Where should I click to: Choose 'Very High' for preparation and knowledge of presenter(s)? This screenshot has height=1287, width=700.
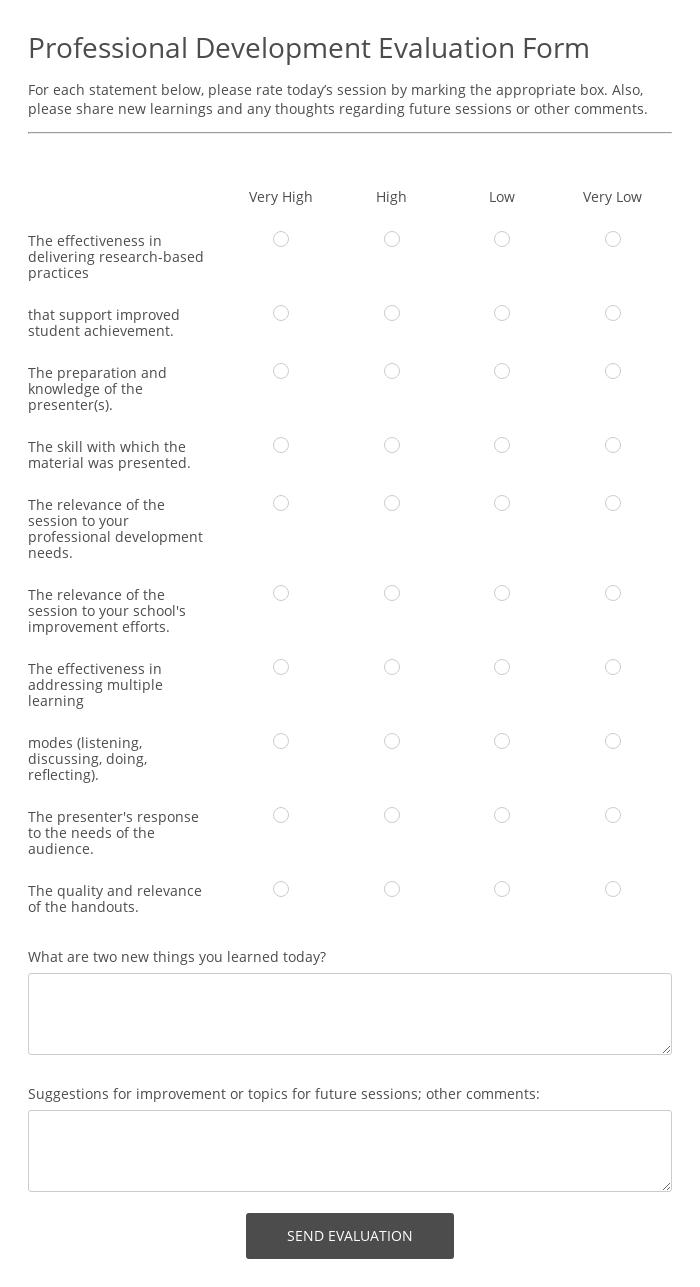pyautogui.click(x=281, y=371)
